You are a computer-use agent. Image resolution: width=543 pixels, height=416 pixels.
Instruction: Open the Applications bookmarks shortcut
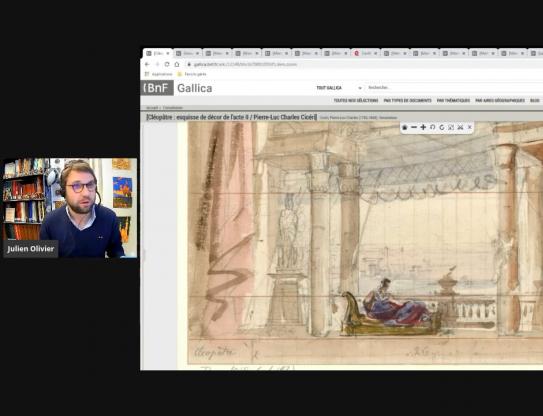[x=159, y=74]
